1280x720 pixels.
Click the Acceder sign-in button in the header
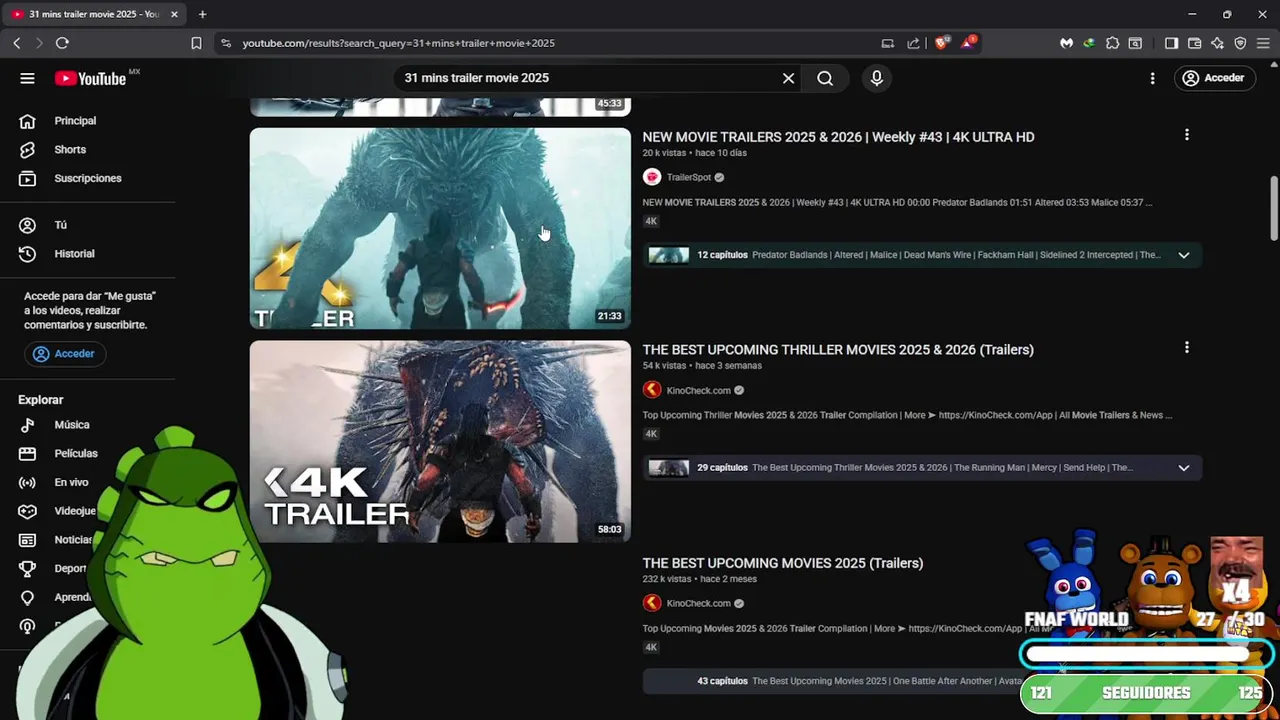[1214, 78]
